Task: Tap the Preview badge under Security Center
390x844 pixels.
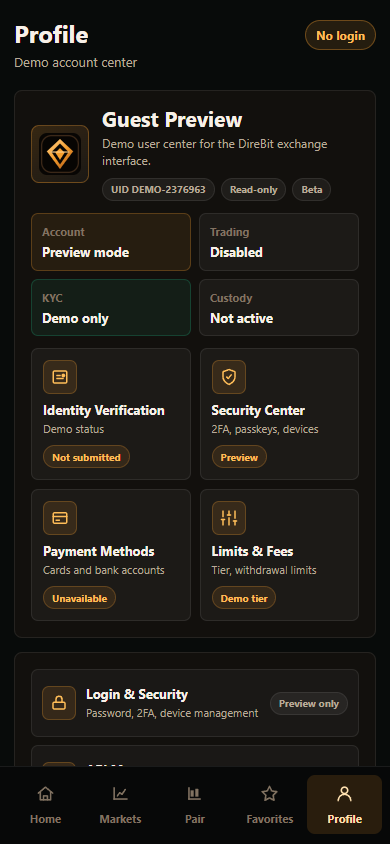Action: tap(239, 457)
